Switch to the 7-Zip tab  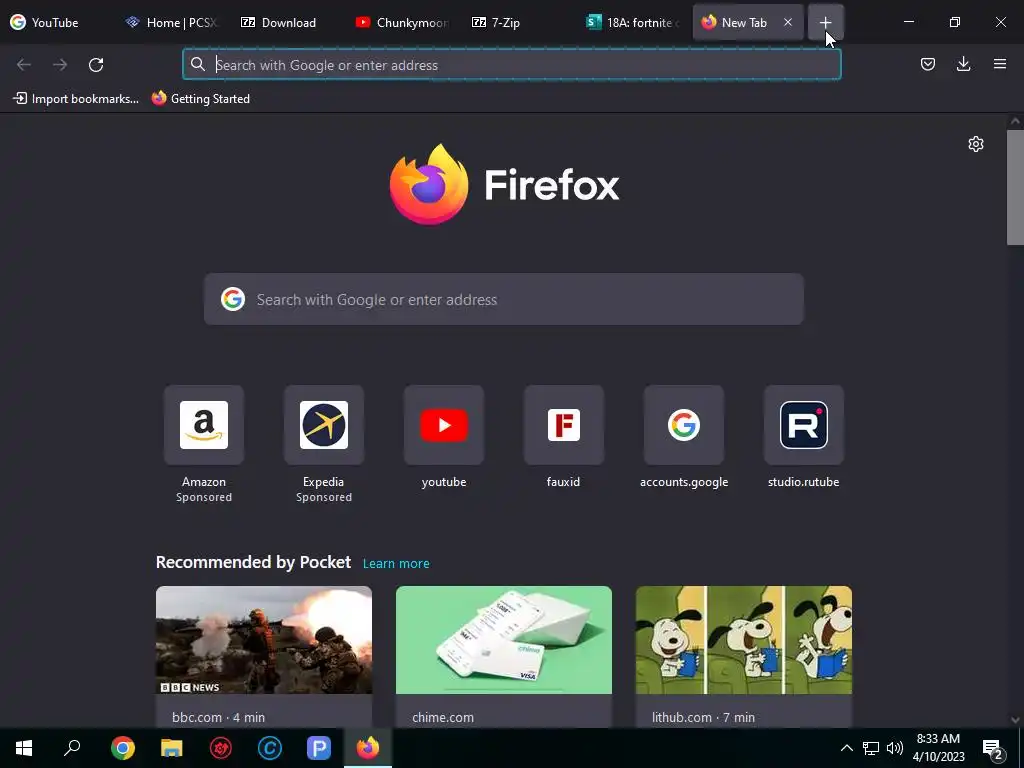pos(517,22)
